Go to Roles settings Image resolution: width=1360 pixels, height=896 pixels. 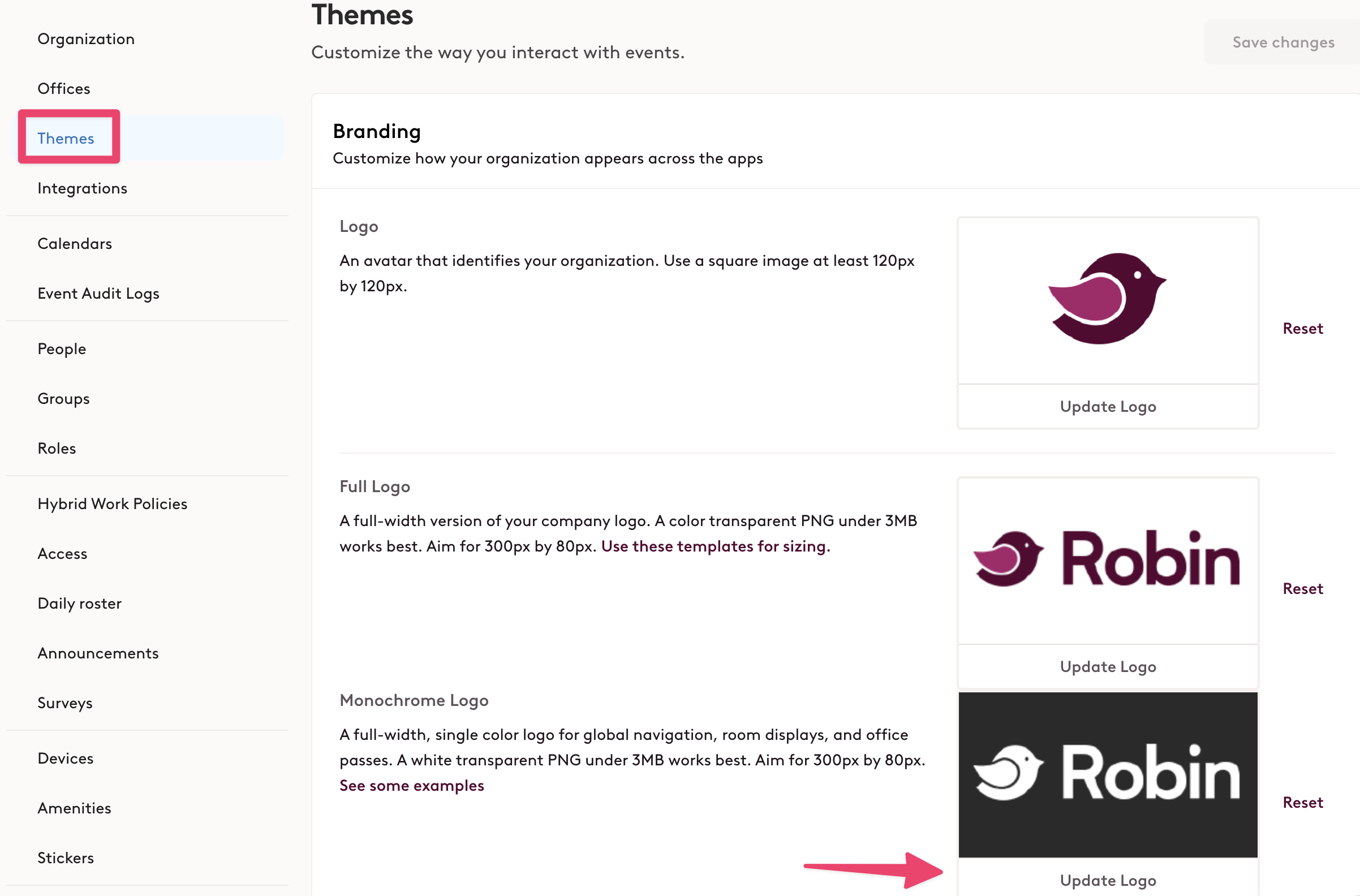[x=57, y=448]
